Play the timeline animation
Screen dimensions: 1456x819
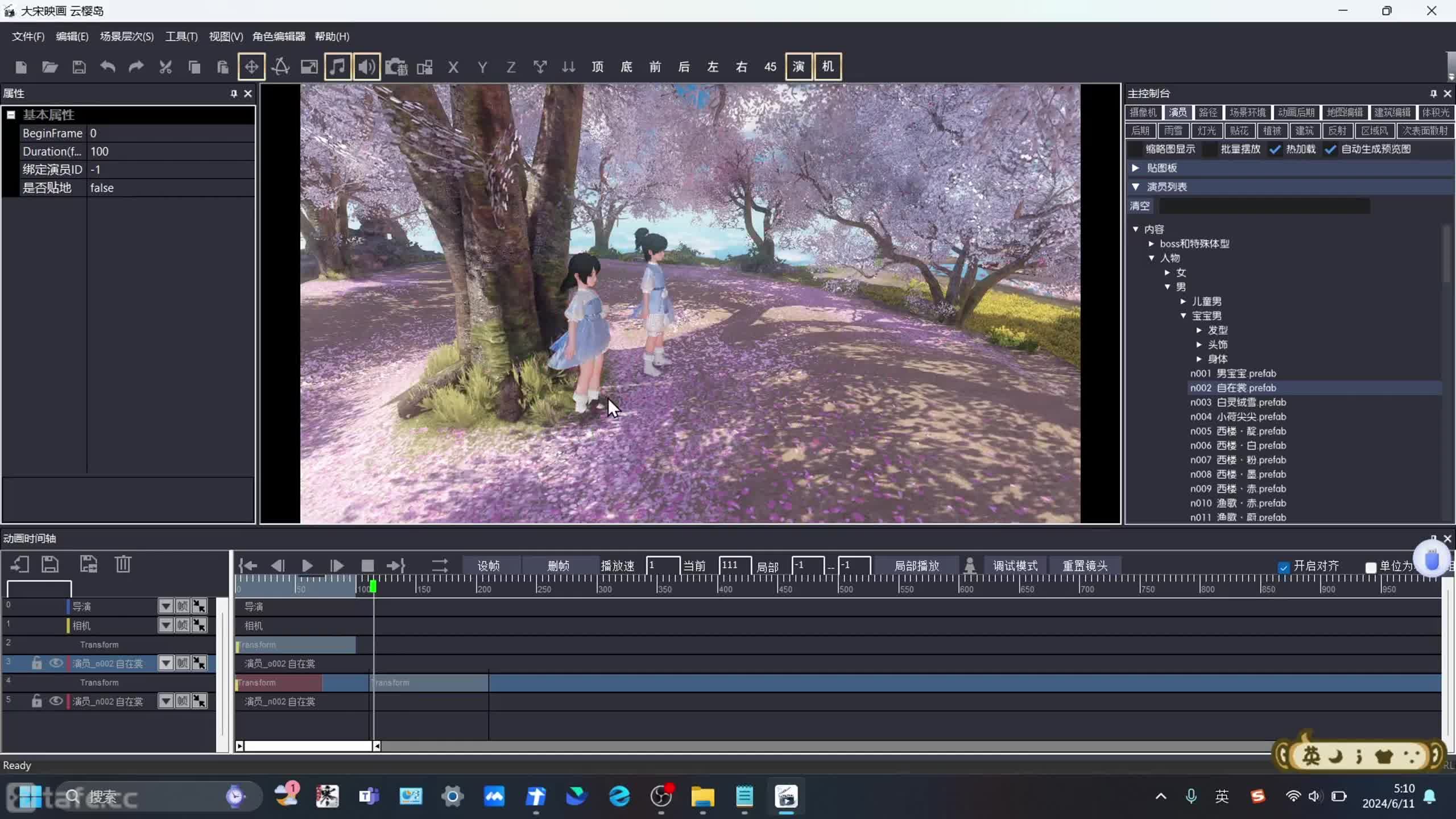(307, 566)
